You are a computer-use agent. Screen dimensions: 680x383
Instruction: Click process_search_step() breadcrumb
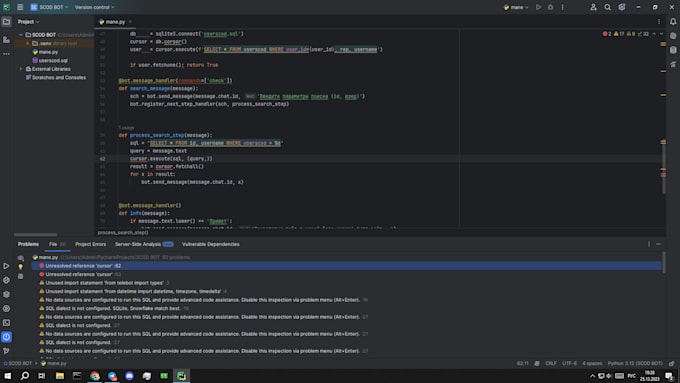point(123,232)
